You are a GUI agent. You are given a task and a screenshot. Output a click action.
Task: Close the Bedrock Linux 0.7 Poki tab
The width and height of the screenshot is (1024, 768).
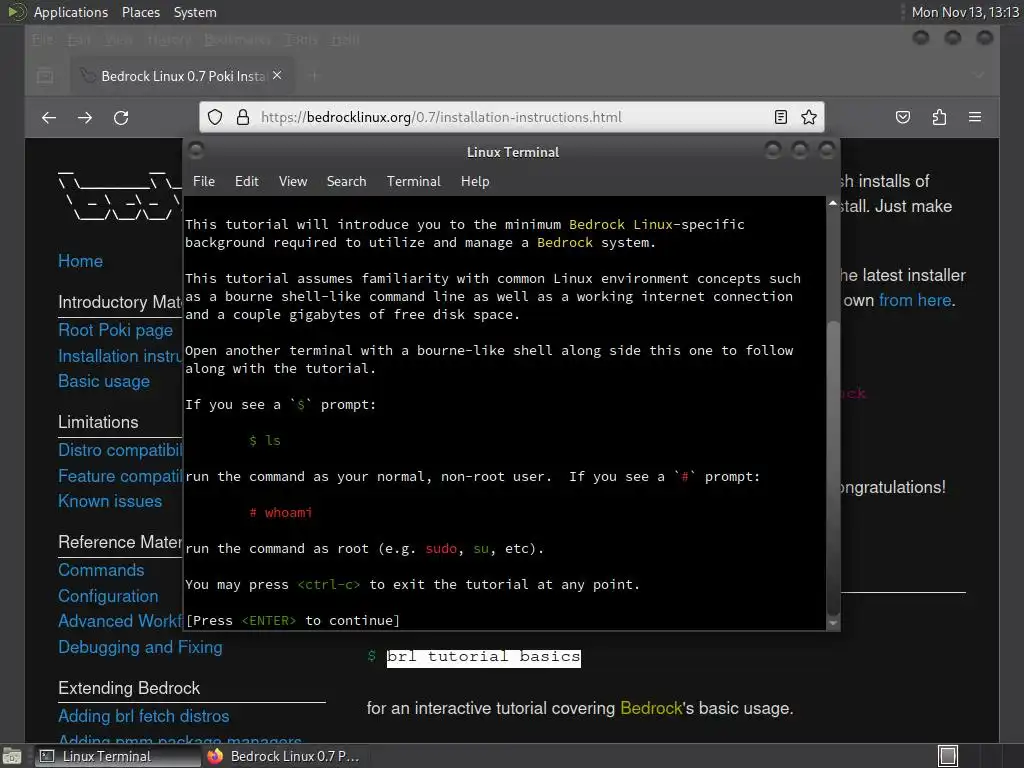pos(277,76)
